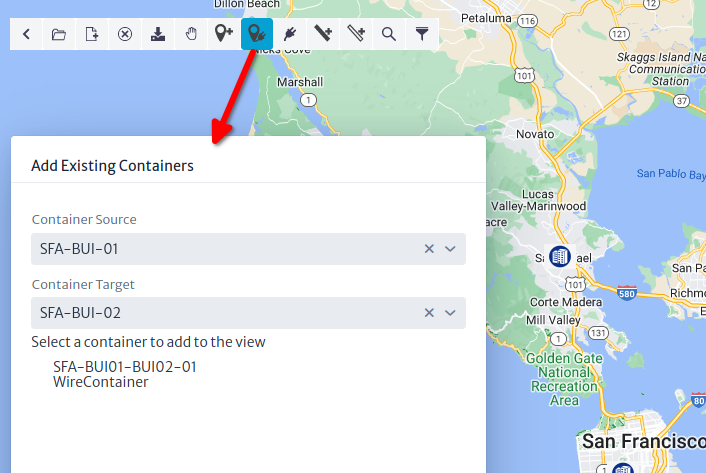Click the Route 131 shield near Mill Valley

tap(598, 333)
